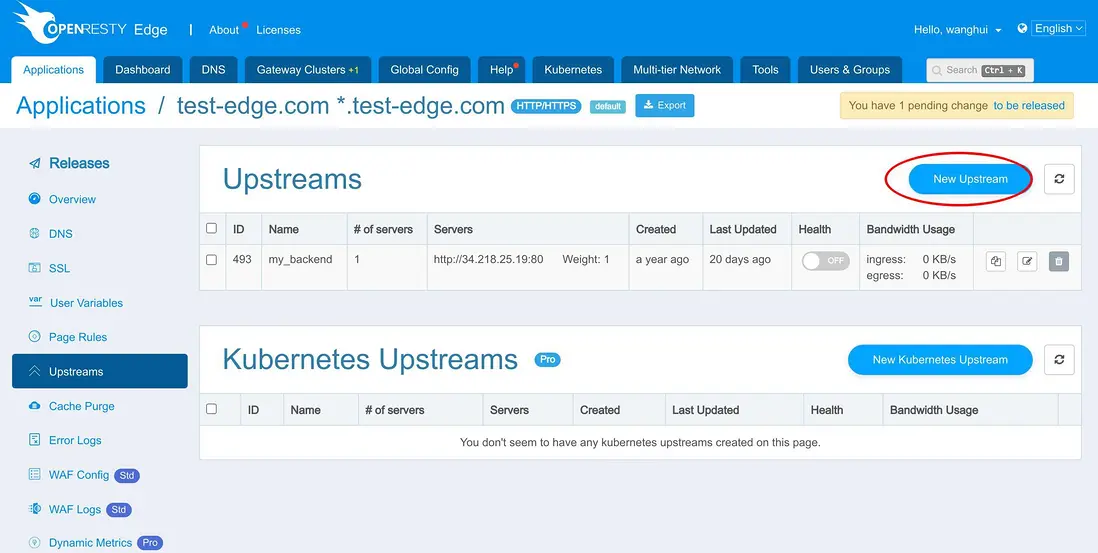Open the Licenses link in header

pos(278,30)
